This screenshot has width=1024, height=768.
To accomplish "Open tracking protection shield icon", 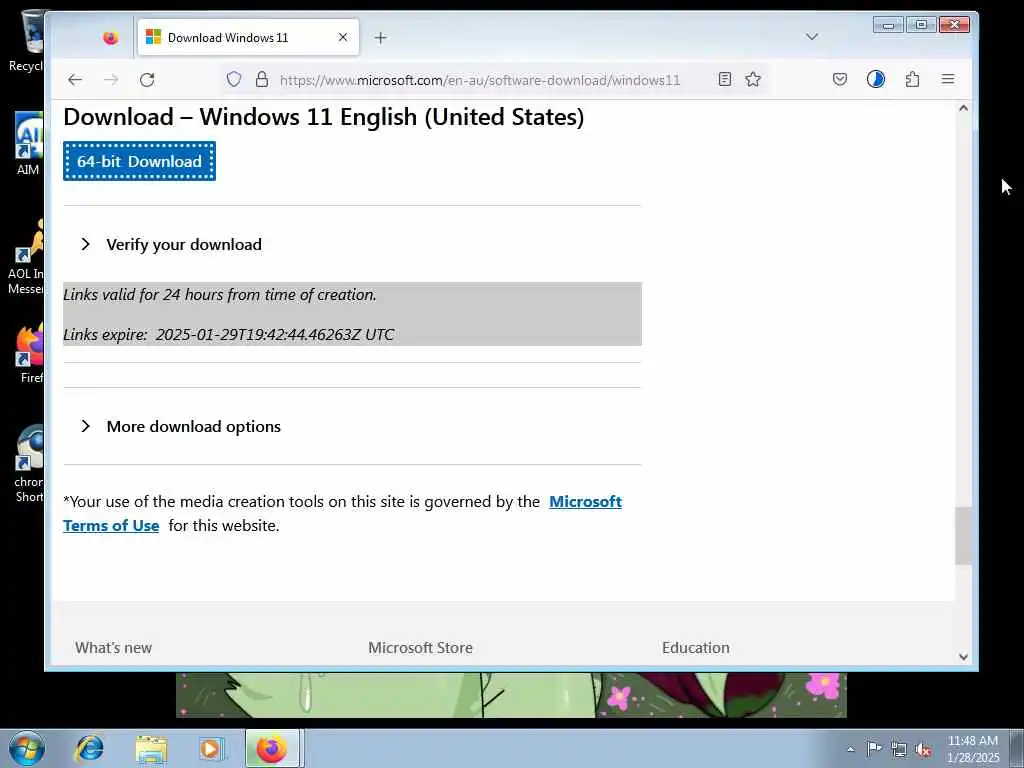I will (x=234, y=80).
